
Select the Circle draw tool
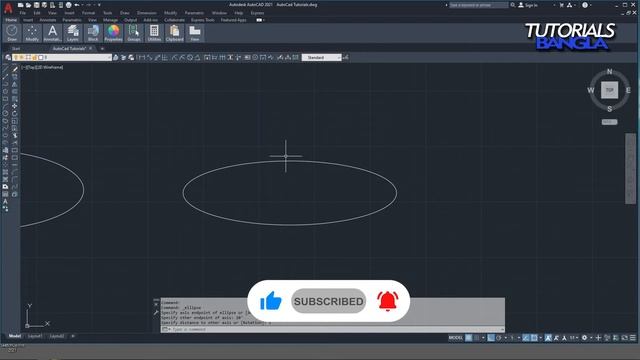point(5,113)
